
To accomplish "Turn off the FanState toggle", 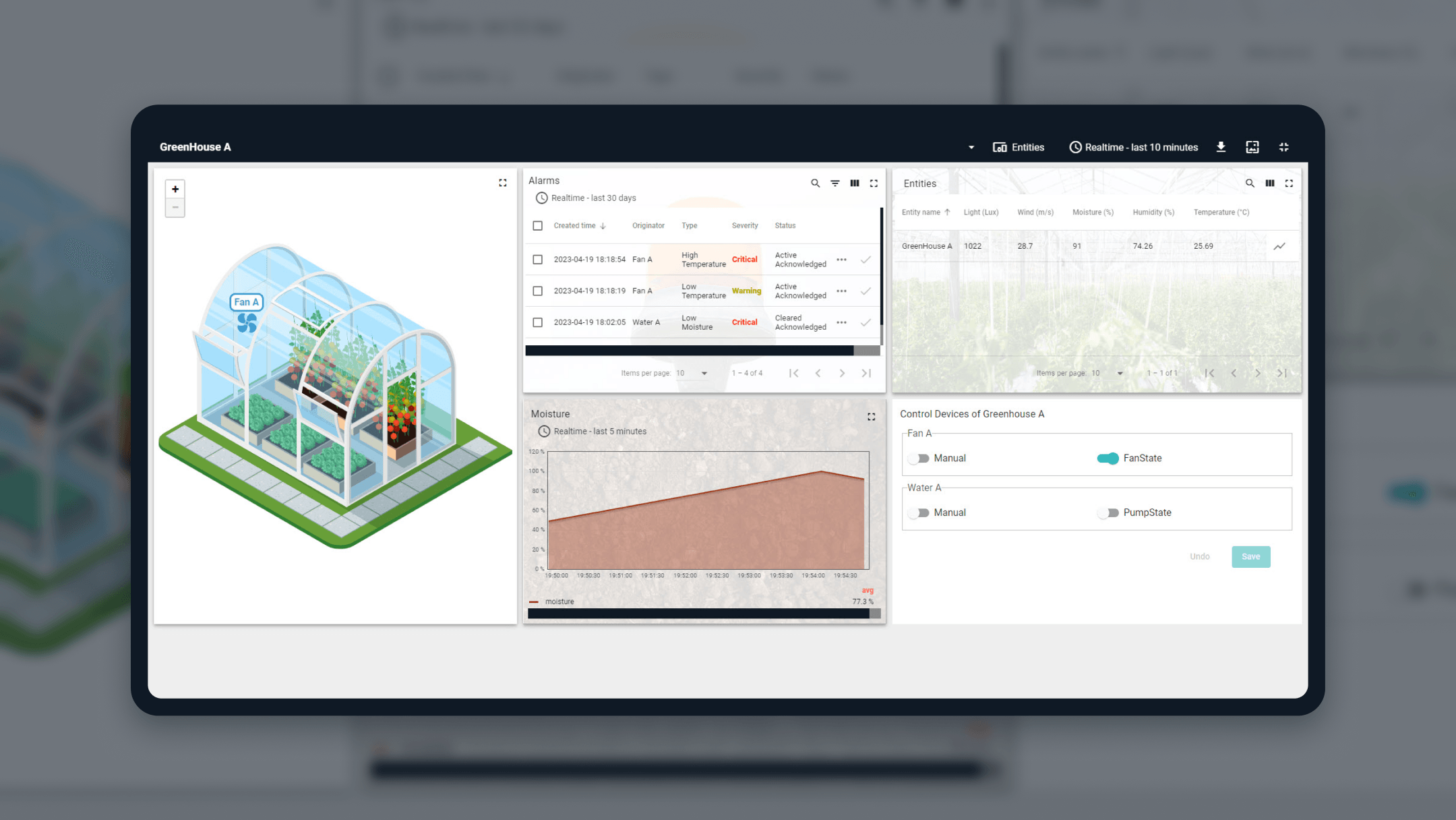I will pyautogui.click(x=1108, y=459).
